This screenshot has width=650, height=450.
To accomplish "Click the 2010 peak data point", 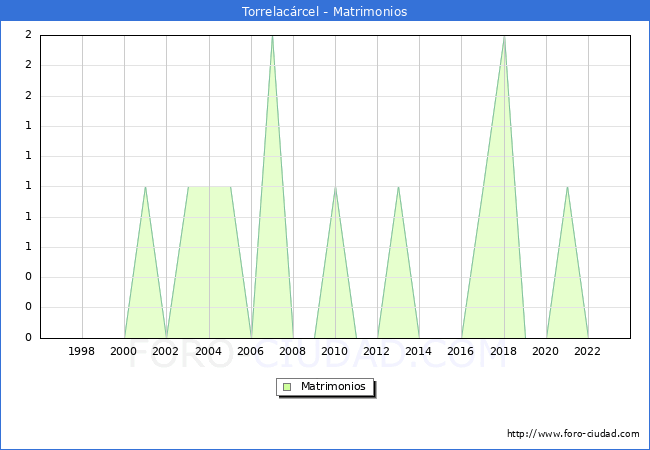I will (x=335, y=187).
